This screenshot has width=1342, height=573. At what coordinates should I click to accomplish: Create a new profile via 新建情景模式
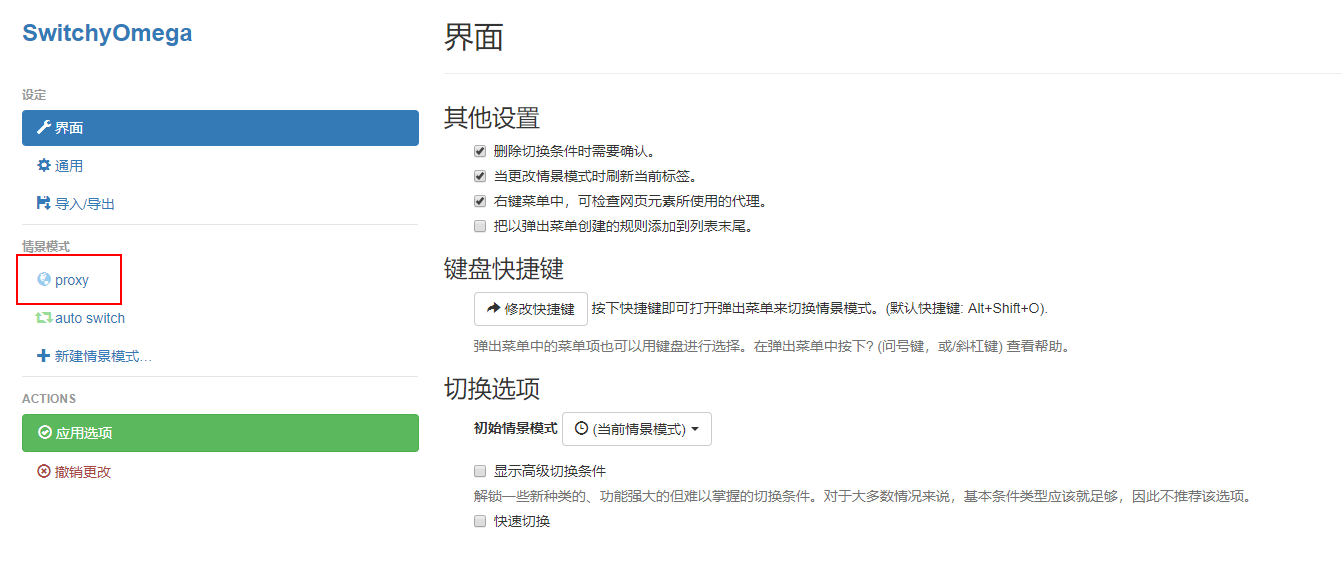pyautogui.click(x=220, y=356)
